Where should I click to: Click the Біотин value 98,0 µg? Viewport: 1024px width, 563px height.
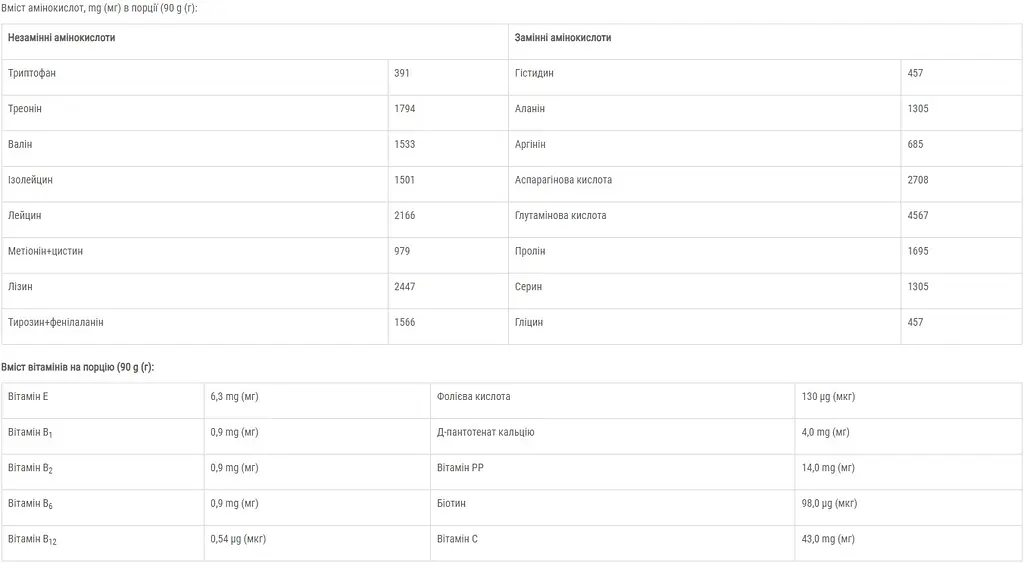(x=829, y=504)
